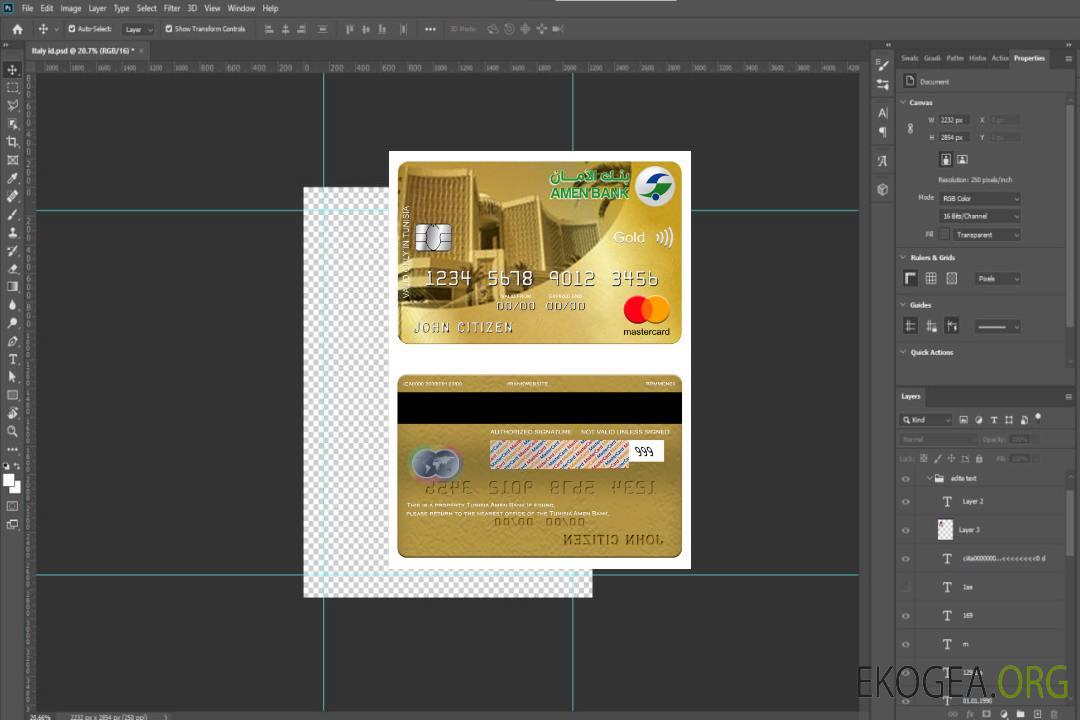Click the canvas width W field
This screenshot has height=720, width=1080.
[x=954, y=120]
